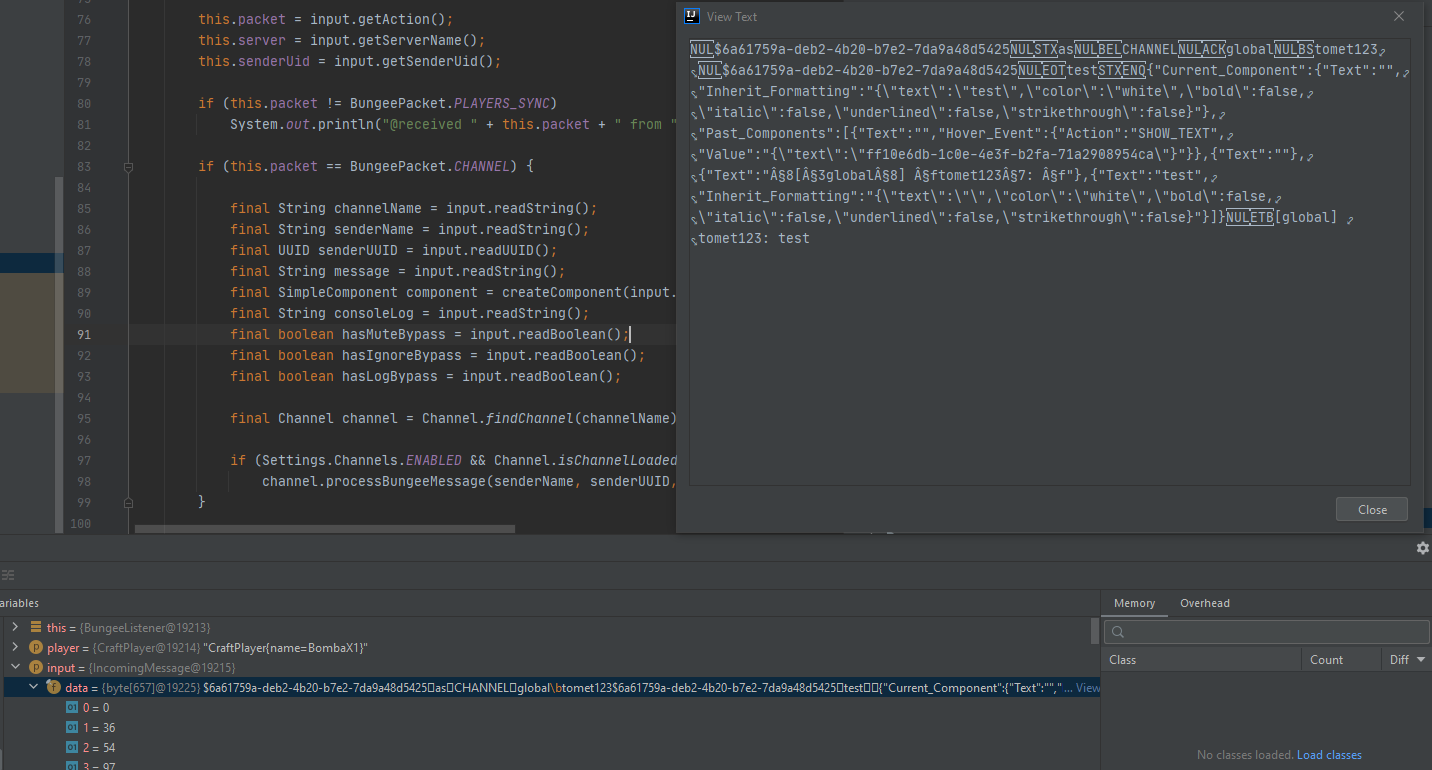Screen dimensions: 1432x770
Task: Expand the player CraftPlayer variable
Action: [x=17, y=647]
